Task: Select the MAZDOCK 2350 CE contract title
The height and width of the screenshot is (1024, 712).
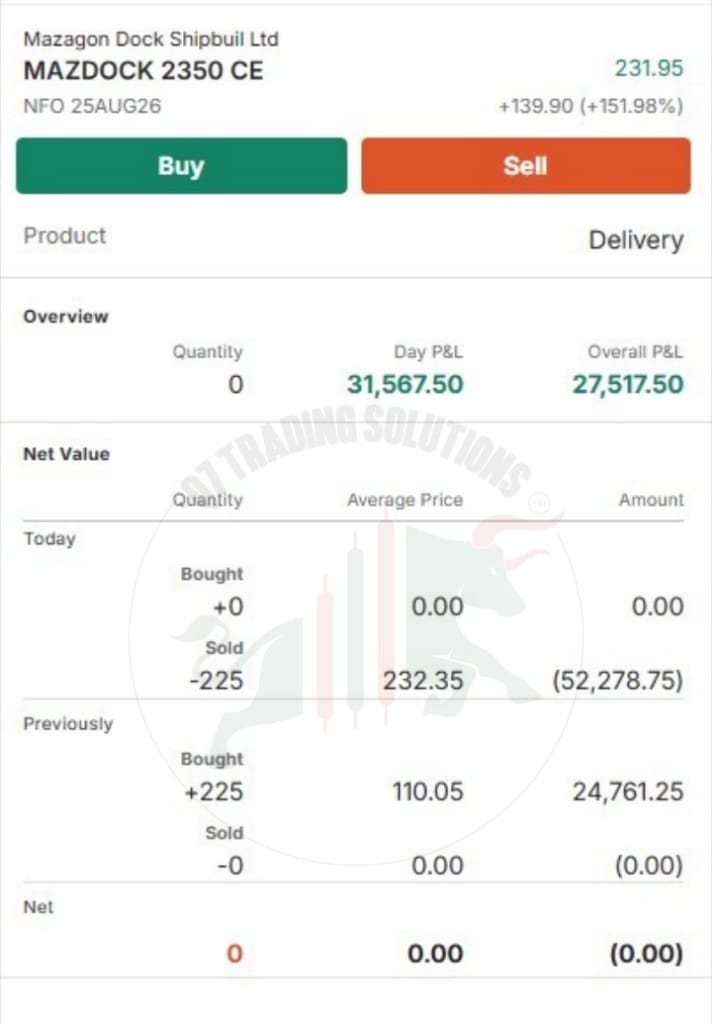Action: [x=144, y=71]
